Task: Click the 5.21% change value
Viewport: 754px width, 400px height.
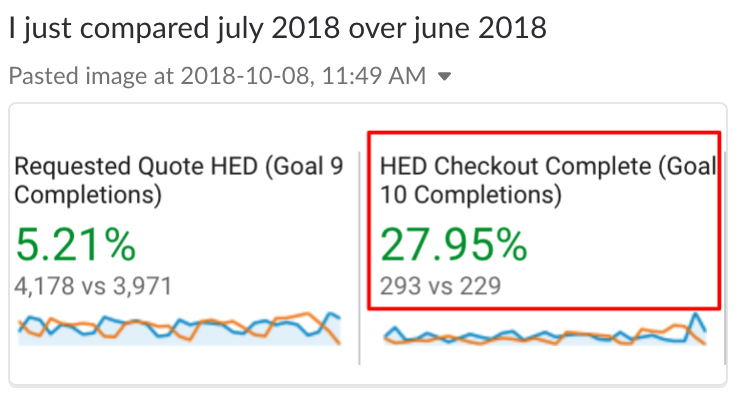Action: pyautogui.click(x=76, y=245)
